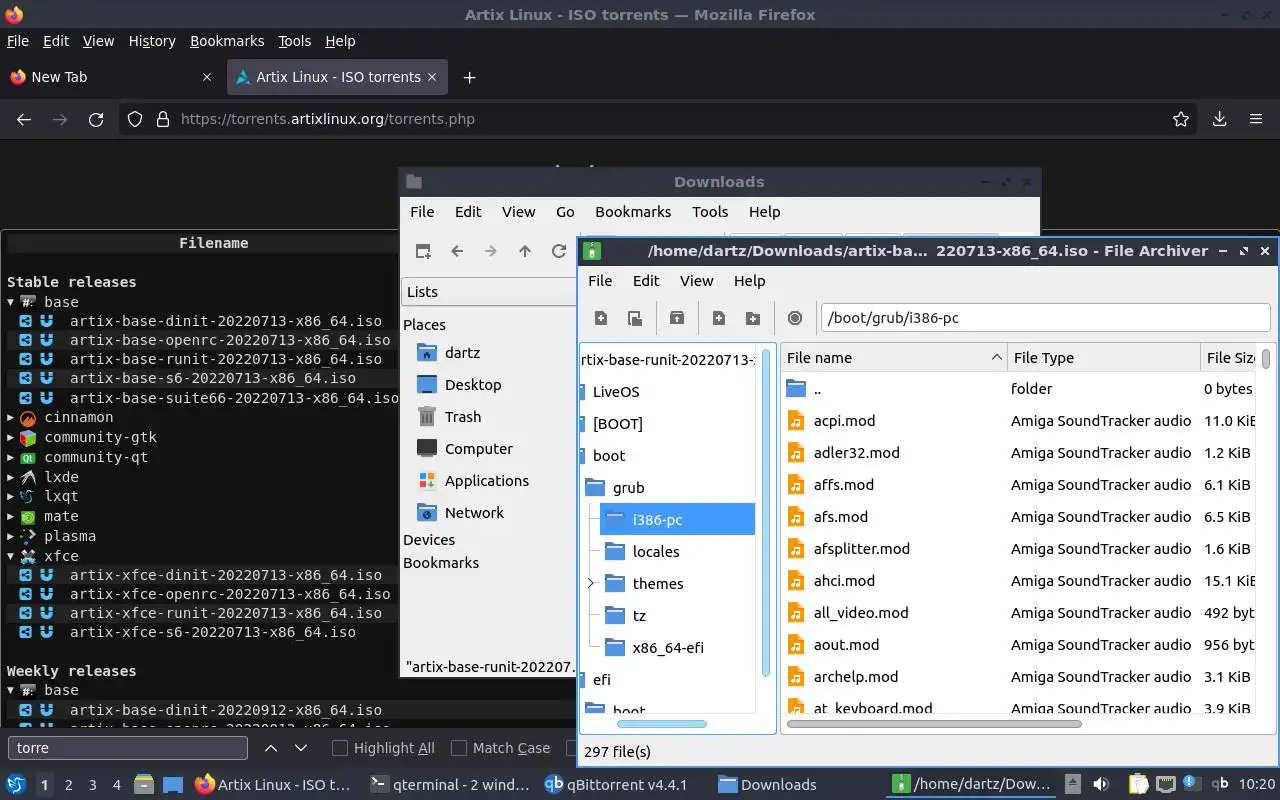Collapse the xfce tree node
Viewport: 1280px width, 800px height.
11,556
